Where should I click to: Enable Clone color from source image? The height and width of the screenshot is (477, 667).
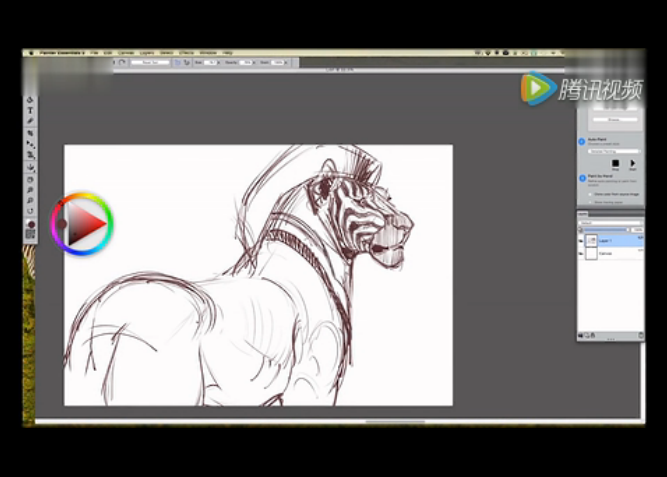[590, 194]
